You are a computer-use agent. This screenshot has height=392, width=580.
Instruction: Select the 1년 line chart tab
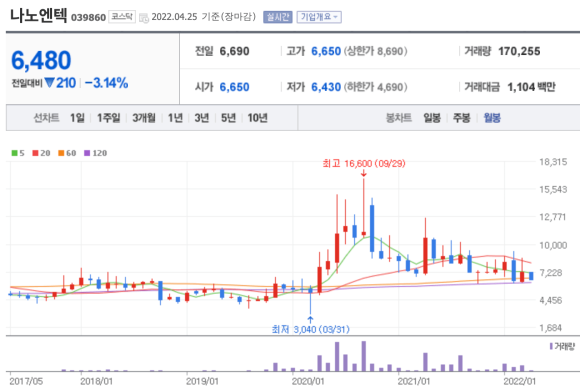(175, 118)
